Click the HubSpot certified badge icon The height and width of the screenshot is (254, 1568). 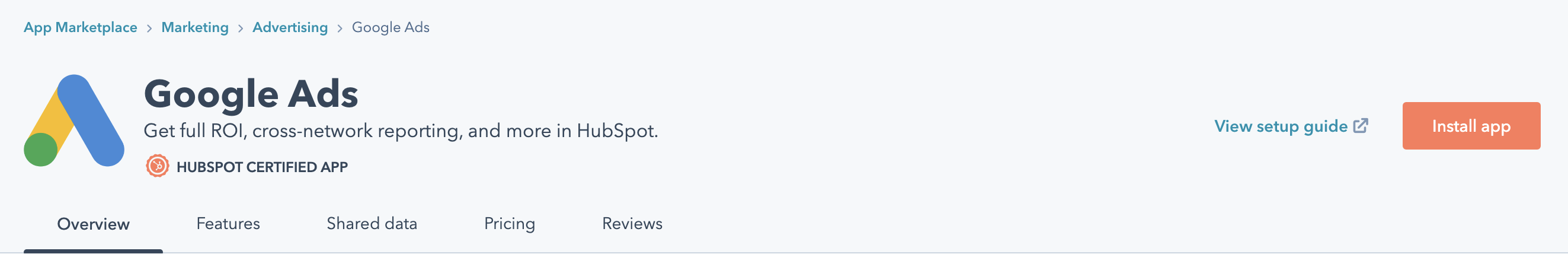click(x=157, y=166)
